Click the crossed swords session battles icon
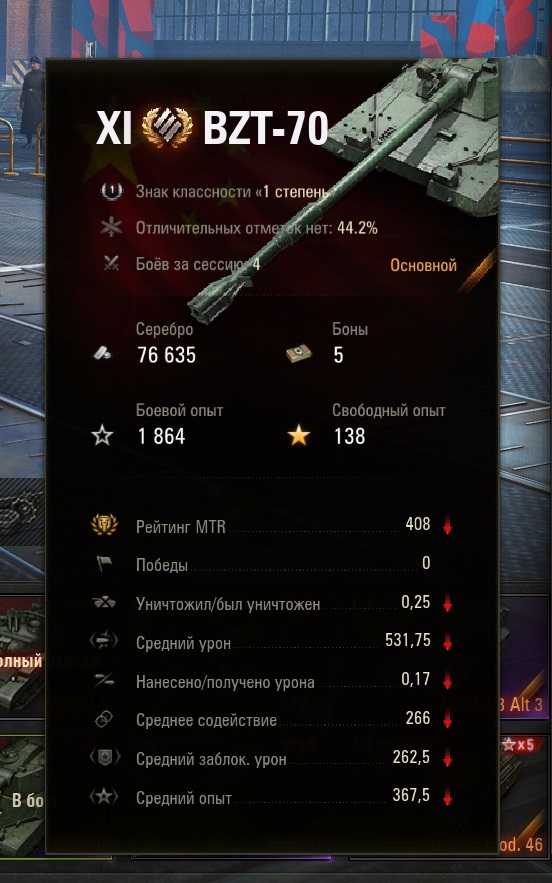This screenshot has width=552, height=883. 111,263
